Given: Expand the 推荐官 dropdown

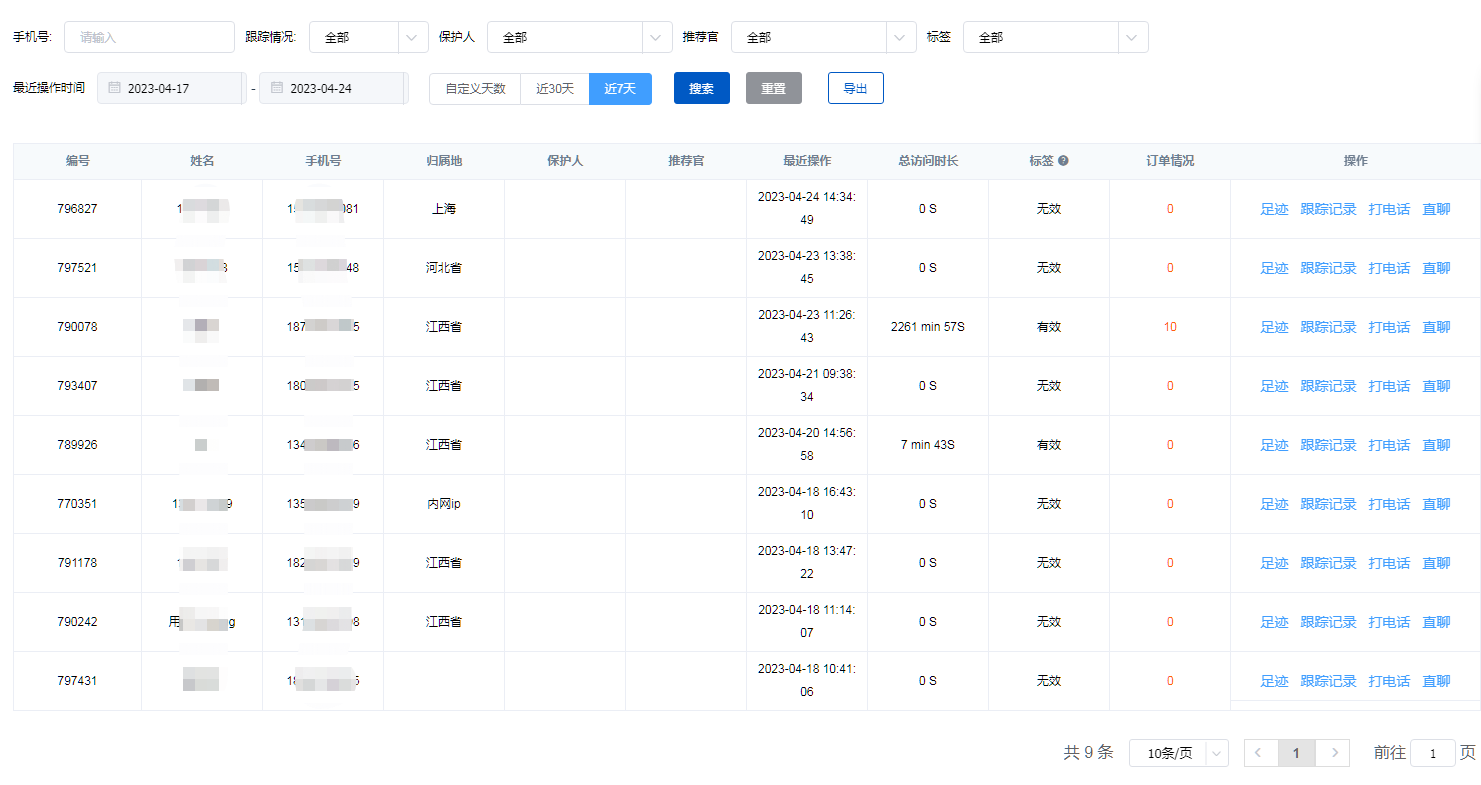Looking at the screenshot, I should click(823, 37).
